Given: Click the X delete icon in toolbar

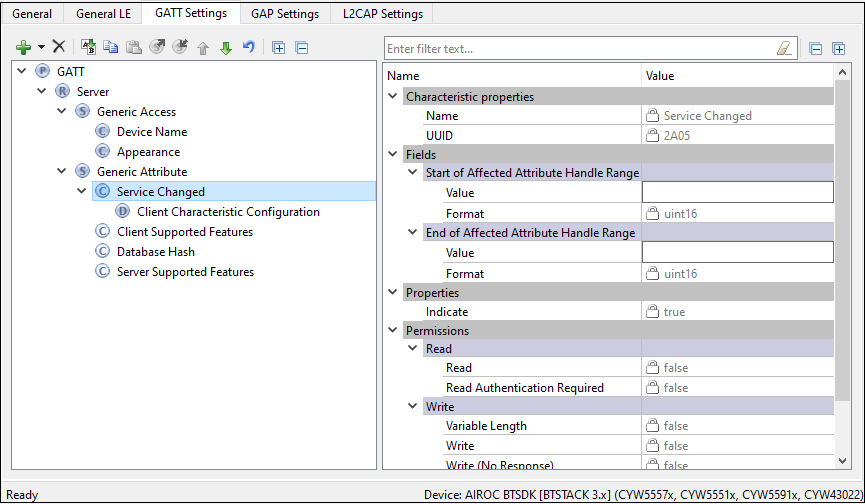Looking at the screenshot, I should tap(59, 47).
